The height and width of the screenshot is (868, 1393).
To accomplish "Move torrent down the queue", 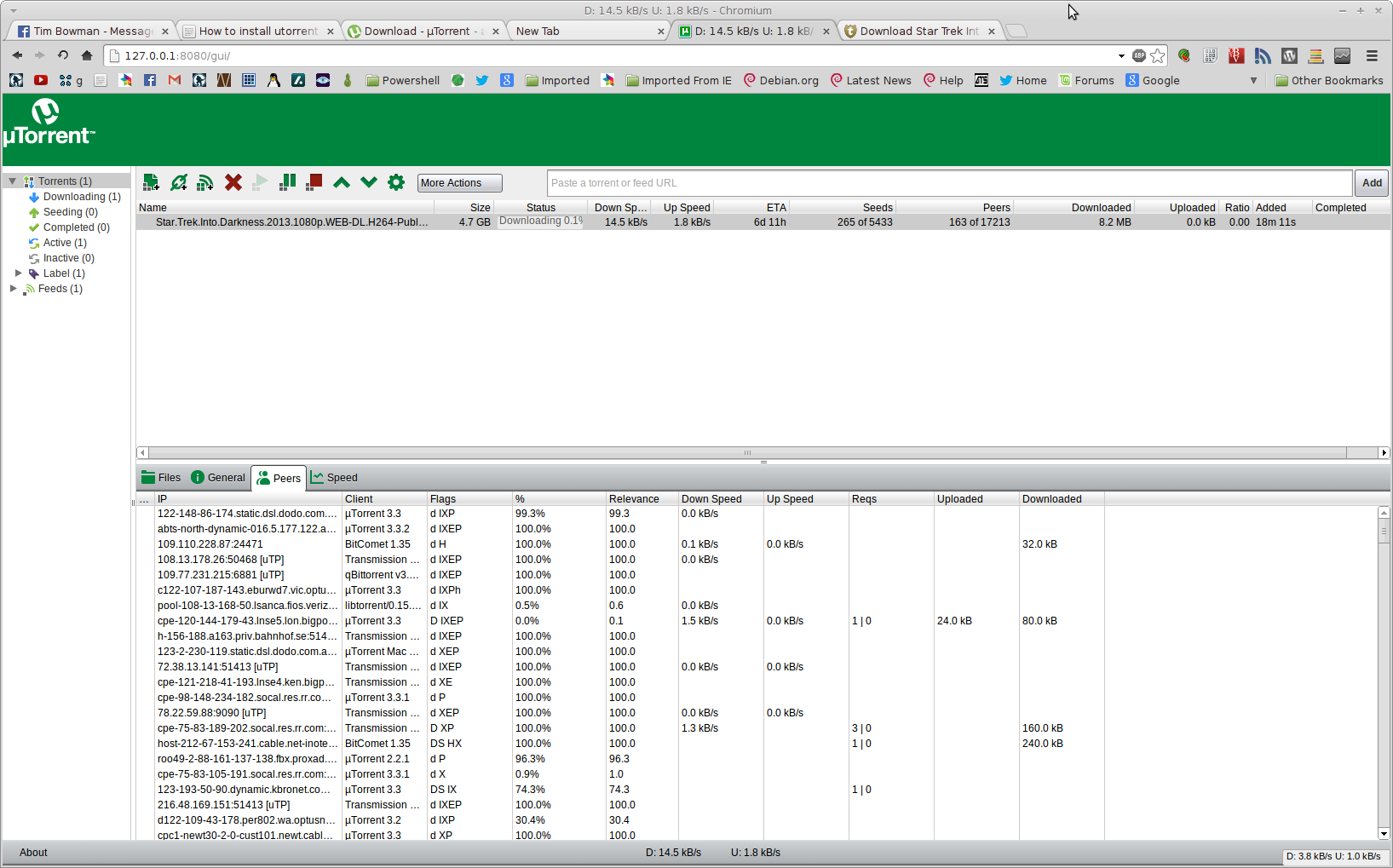I will point(369,182).
